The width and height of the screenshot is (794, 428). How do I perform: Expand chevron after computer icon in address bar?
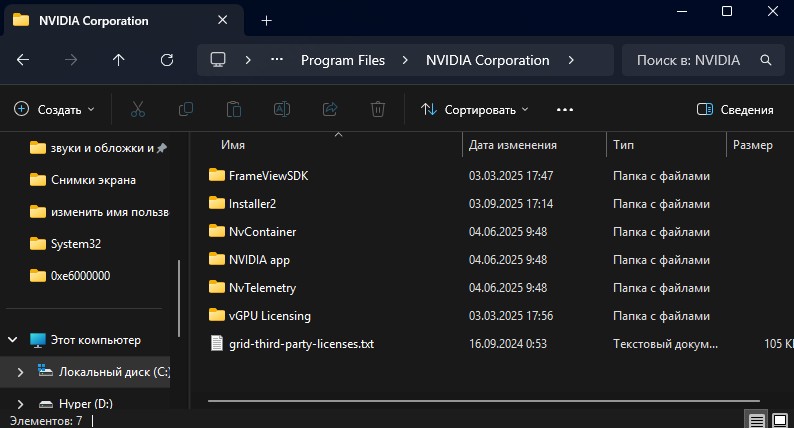pos(248,60)
